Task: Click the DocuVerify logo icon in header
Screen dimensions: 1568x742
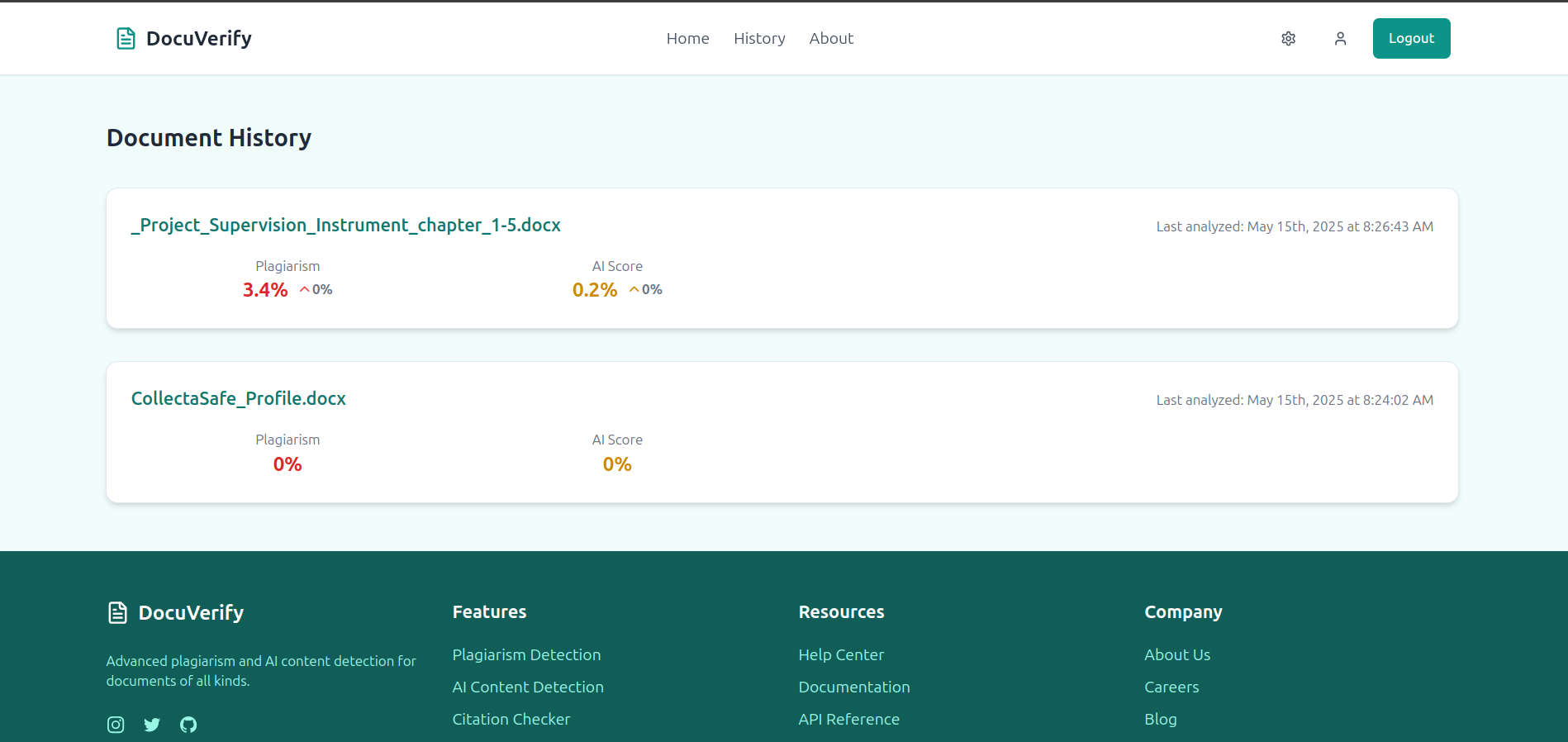Action: (126, 39)
